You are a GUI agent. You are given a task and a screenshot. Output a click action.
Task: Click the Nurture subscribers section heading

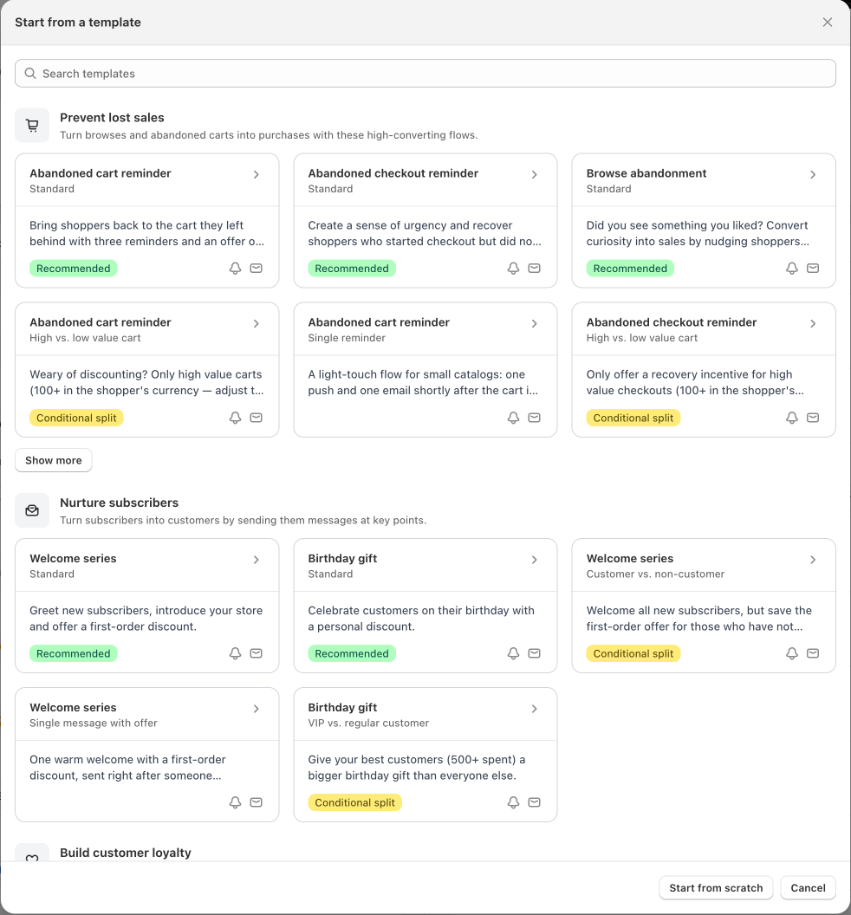point(119,502)
